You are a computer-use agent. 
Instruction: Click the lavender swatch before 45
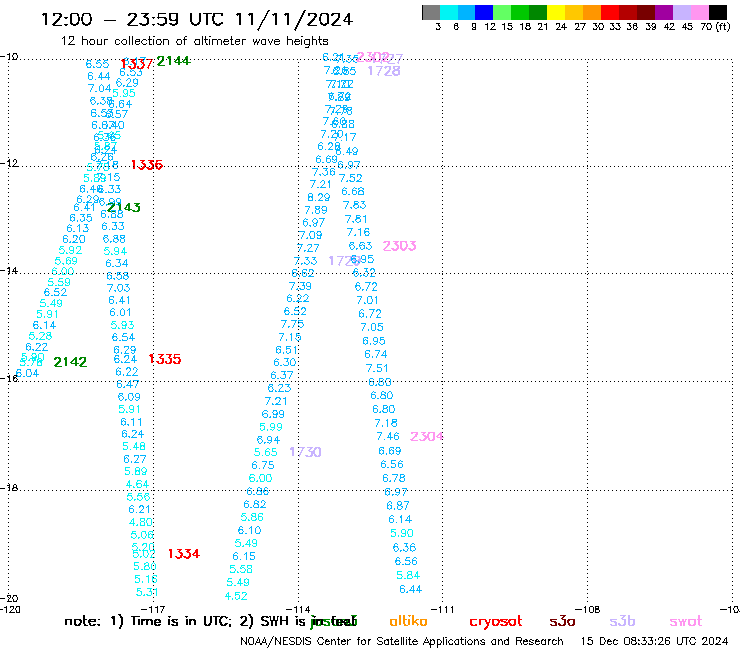[681, 12]
